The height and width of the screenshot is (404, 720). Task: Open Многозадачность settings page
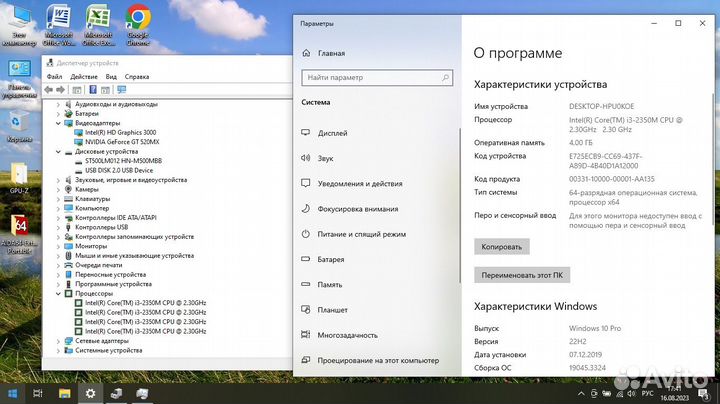(x=348, y=335)
